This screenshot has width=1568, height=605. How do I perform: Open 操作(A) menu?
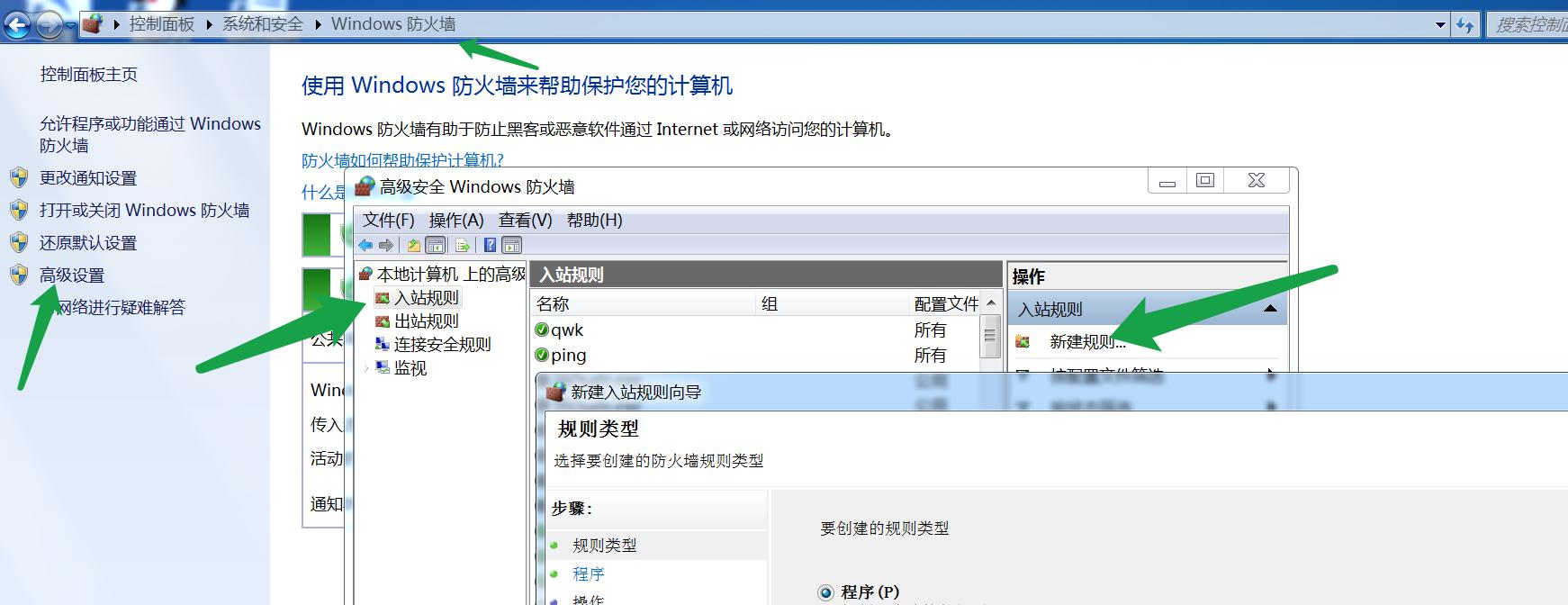pos(456,221)
